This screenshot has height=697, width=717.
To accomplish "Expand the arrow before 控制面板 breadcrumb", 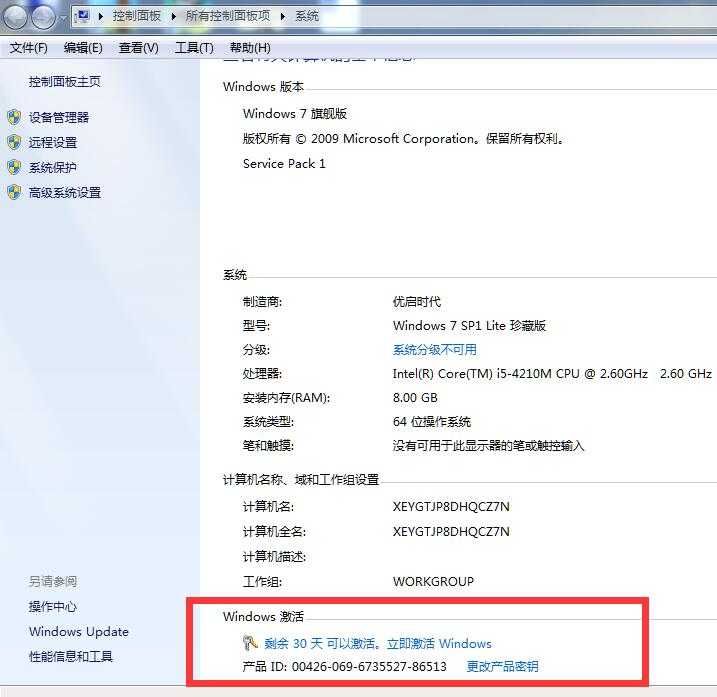I will coord(101,16).
